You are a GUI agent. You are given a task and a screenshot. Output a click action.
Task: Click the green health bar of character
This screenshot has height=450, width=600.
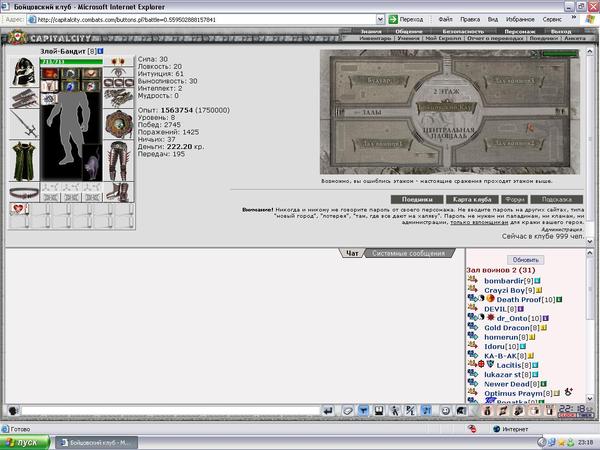tap(71, 61)
